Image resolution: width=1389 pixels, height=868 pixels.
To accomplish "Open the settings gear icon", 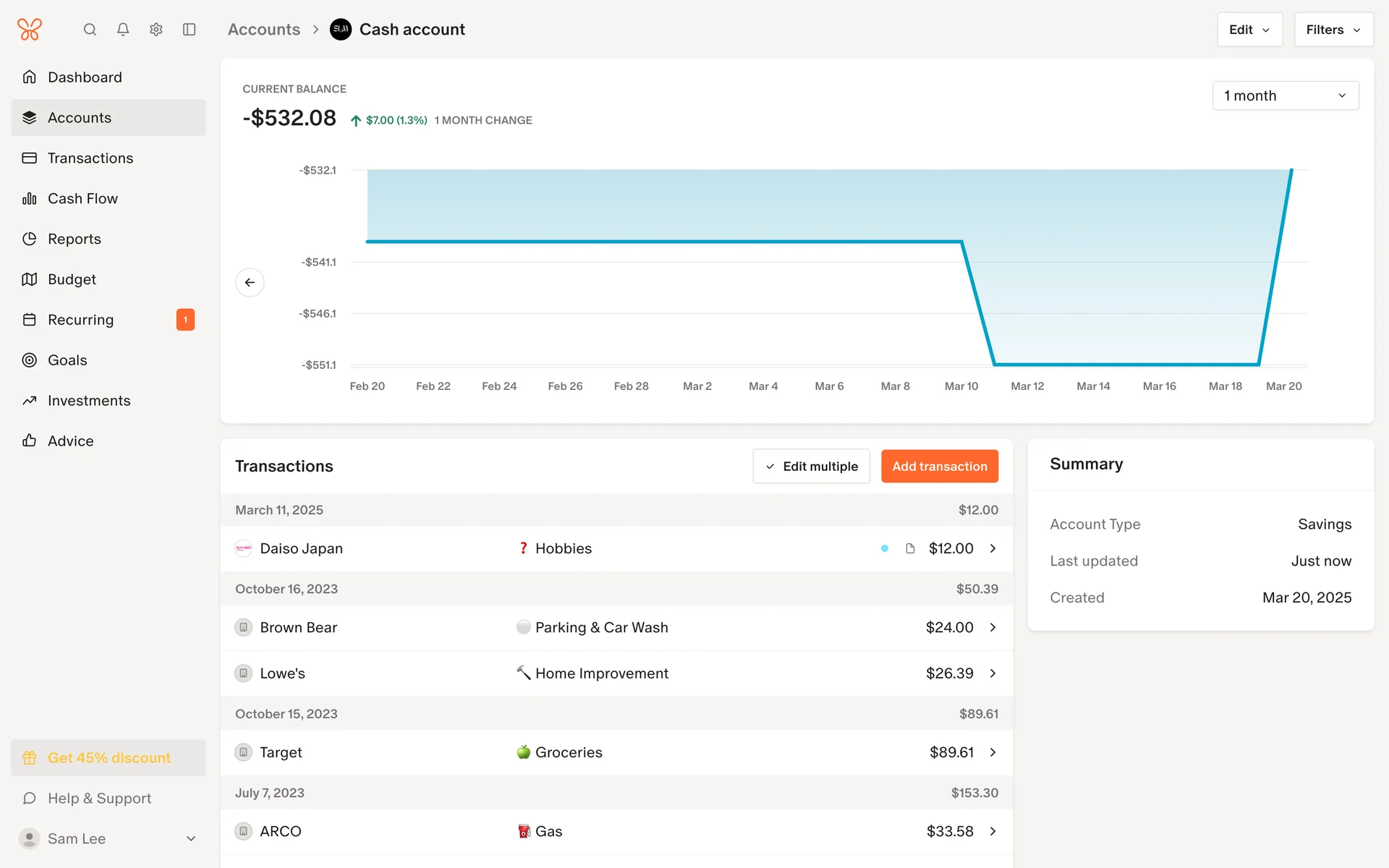I will click(x=156, y=30).
